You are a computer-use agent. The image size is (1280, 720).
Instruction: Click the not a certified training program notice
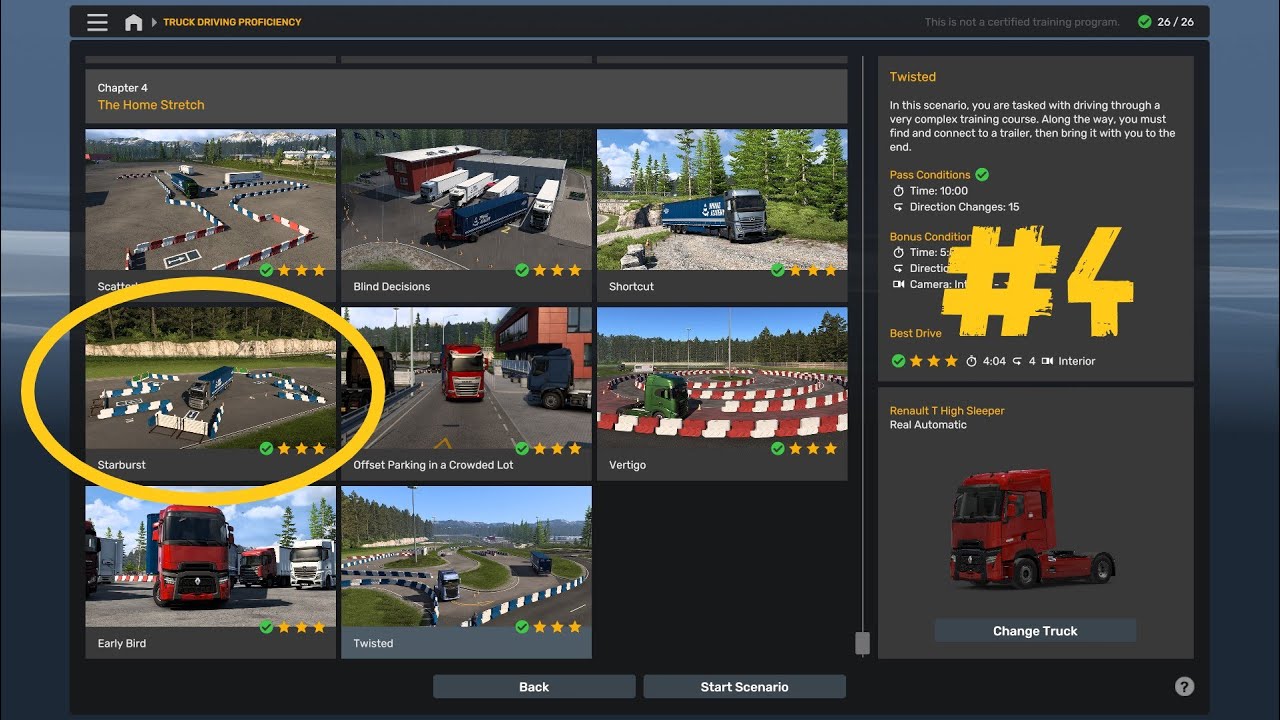[1022, 22]
